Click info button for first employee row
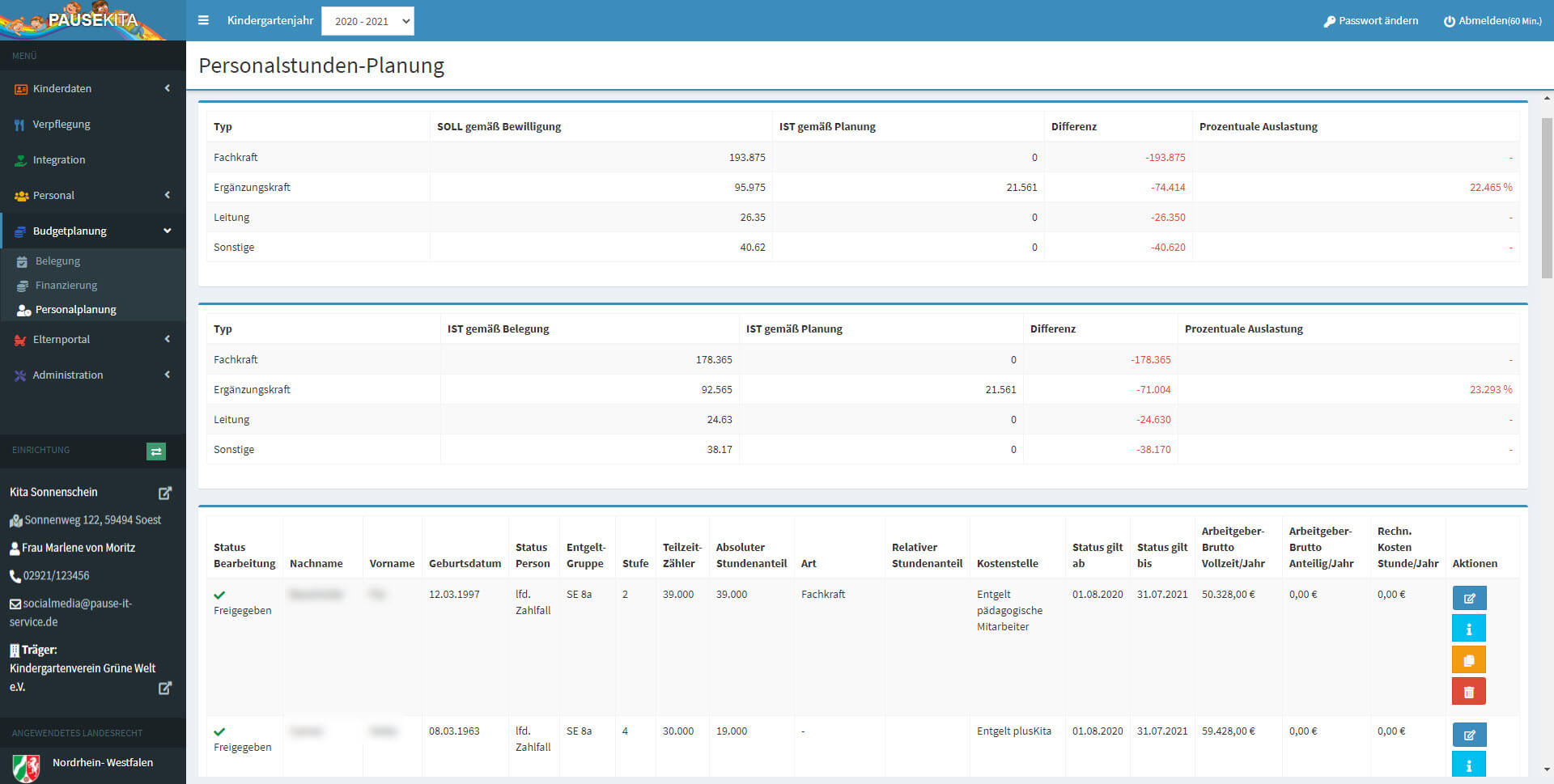This screenshot has height=784, width=1554. point(1468,629)
